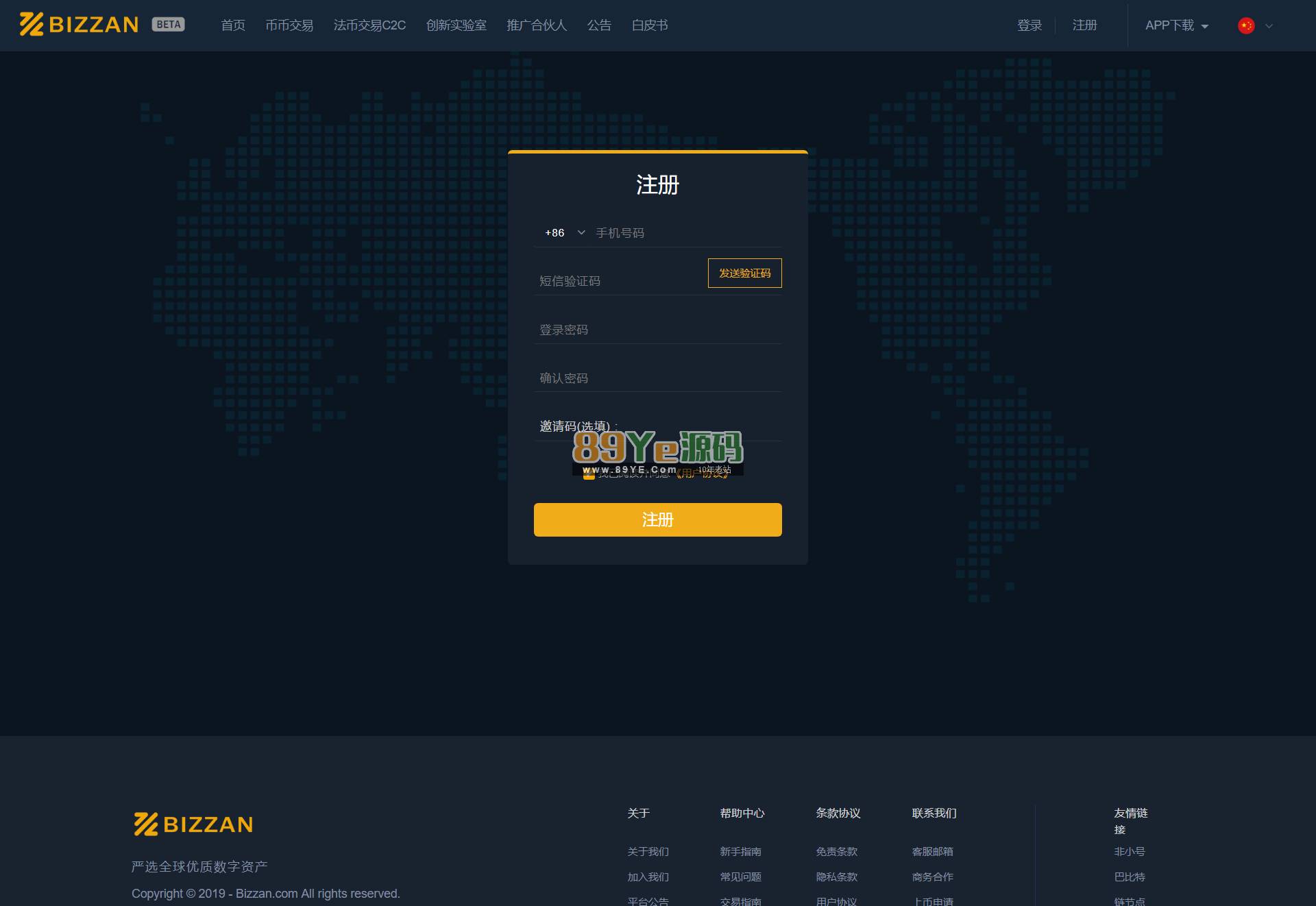Open 隐私条款 footer link
Viewport: 1316px width, 906px height.
pos(836,877)
